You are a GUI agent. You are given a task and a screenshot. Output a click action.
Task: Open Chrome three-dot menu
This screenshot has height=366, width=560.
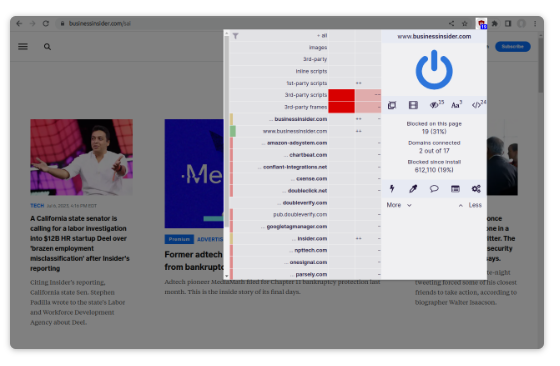[535, 24]
